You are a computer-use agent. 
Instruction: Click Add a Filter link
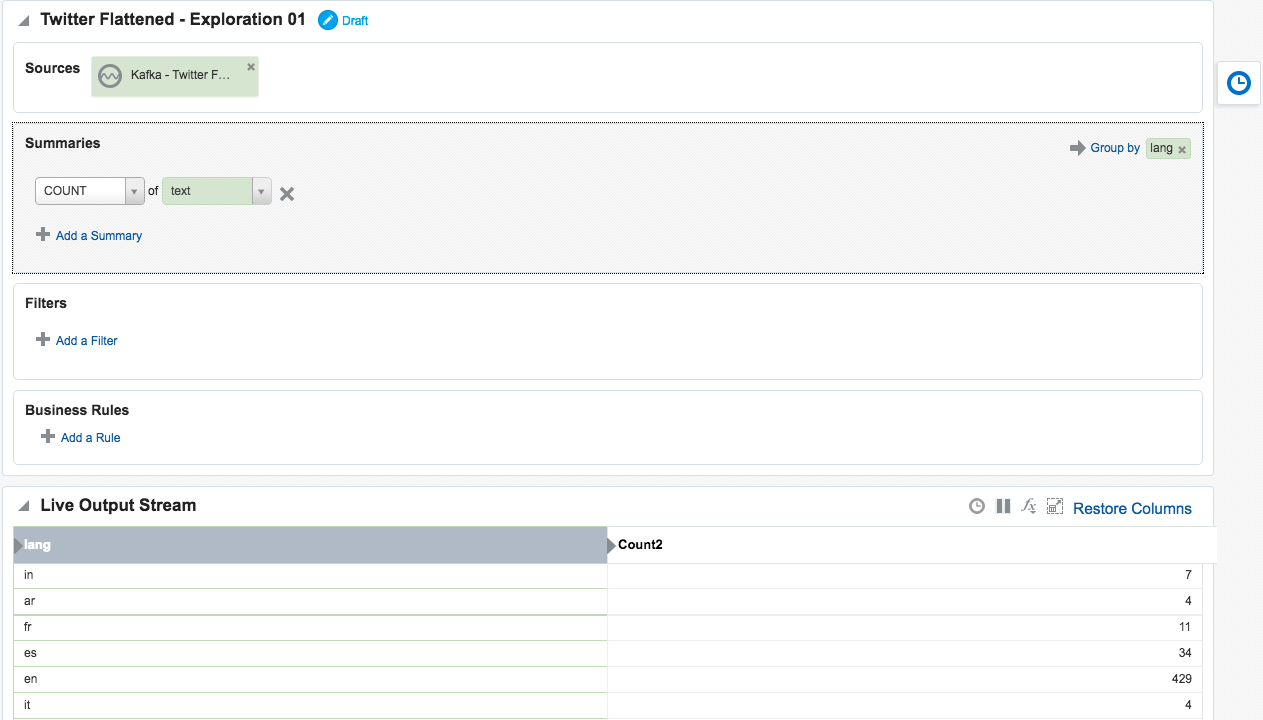pyautogui.click(x=86, y=341)
